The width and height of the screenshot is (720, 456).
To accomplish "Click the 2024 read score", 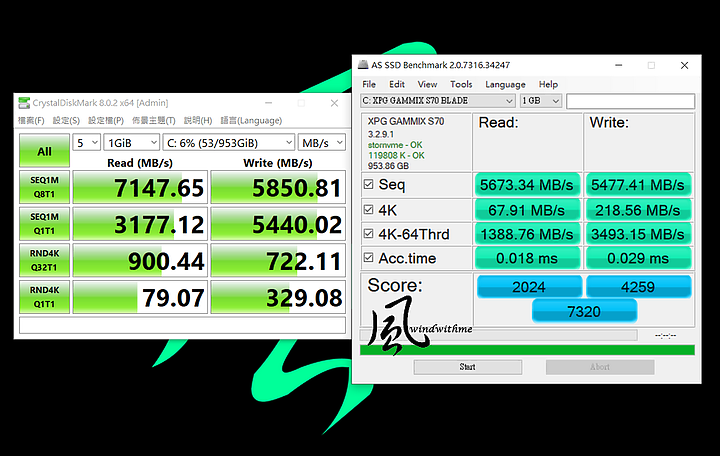I will 529,287.
